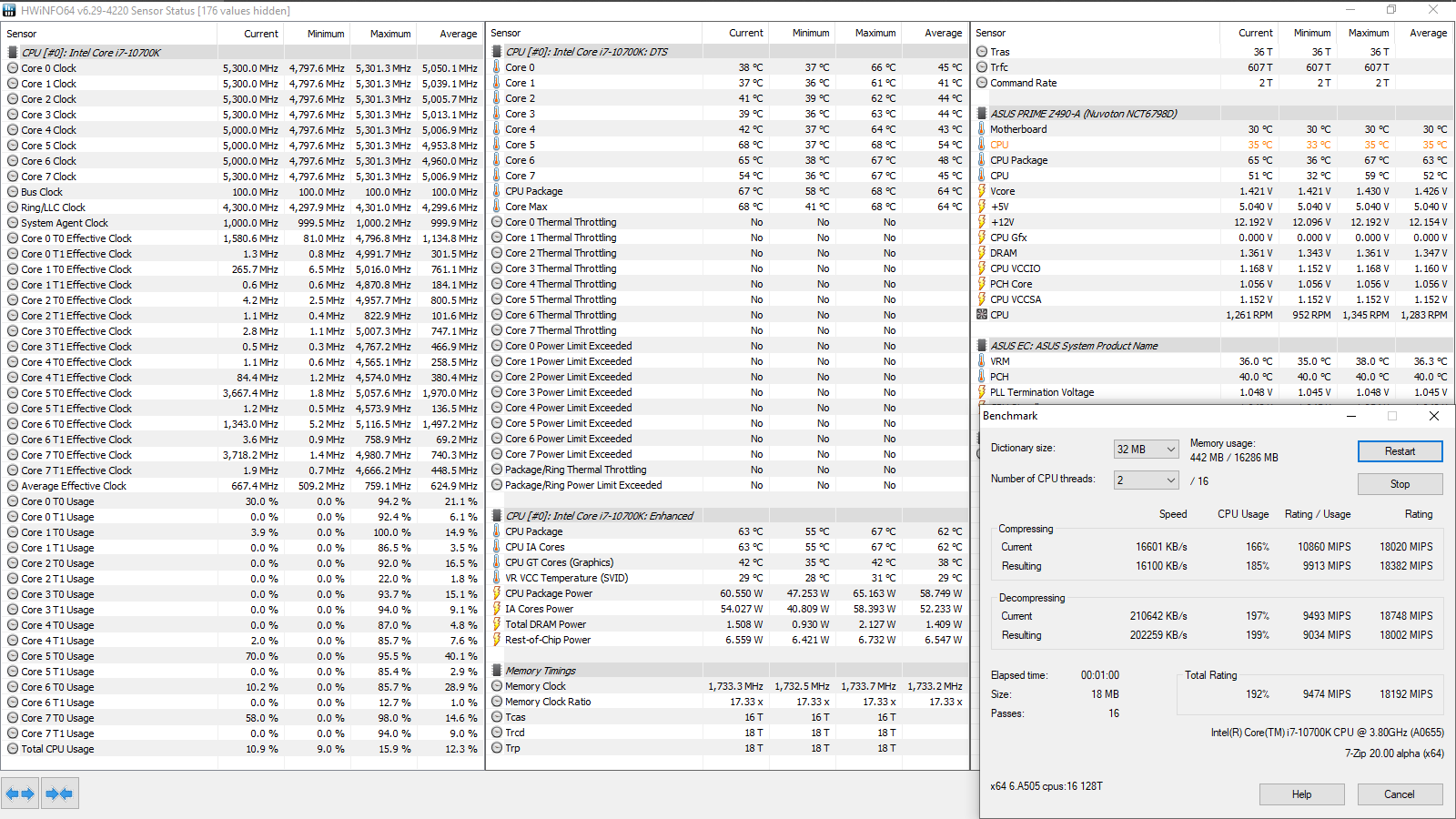Click the HWiNFO64 app icon in title bar
This screenshot has height=819, width=1456.
(x=10, y=10)
